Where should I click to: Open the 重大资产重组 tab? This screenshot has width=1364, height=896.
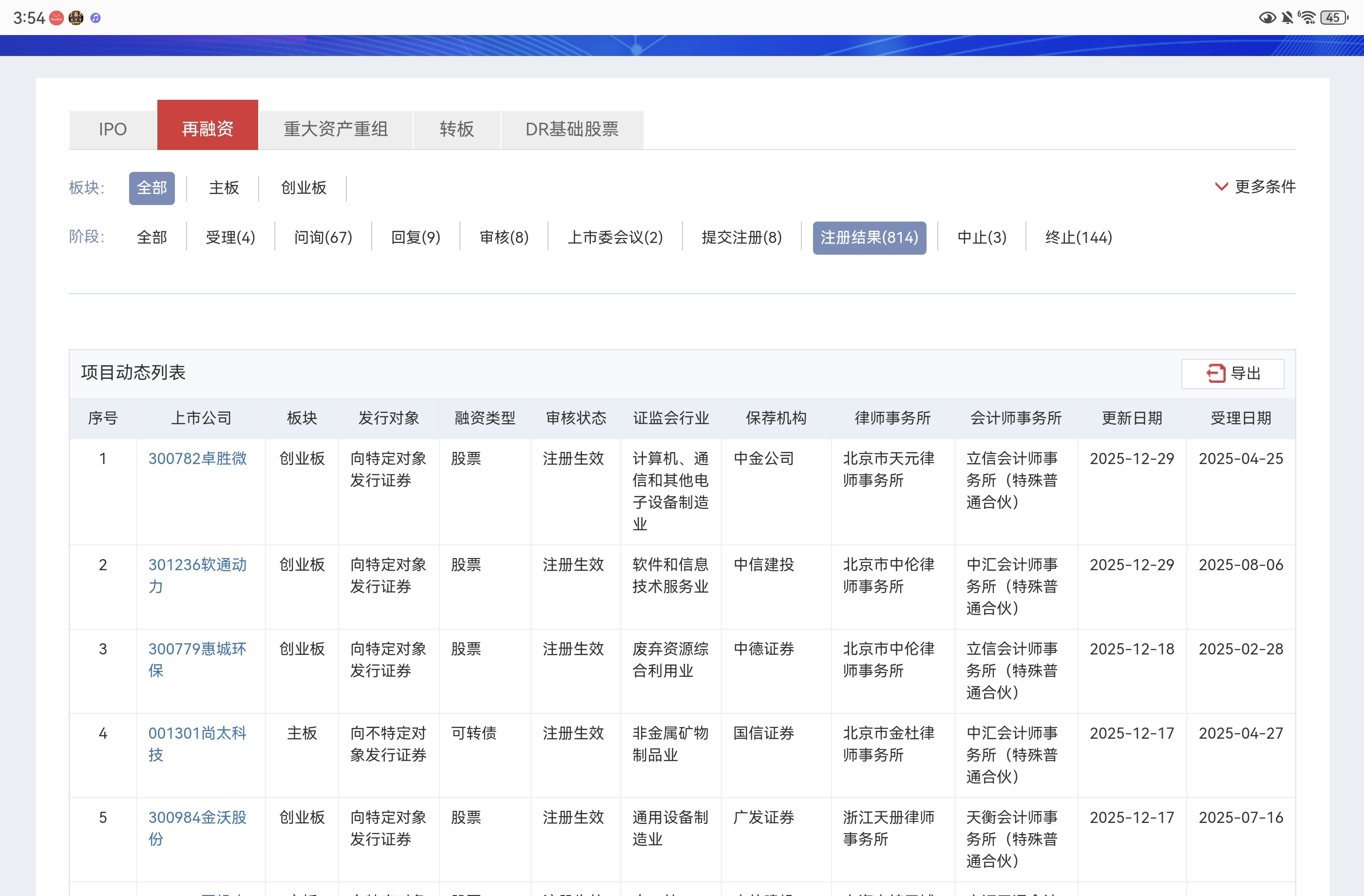pyautogui.click(x=335, y=130)
